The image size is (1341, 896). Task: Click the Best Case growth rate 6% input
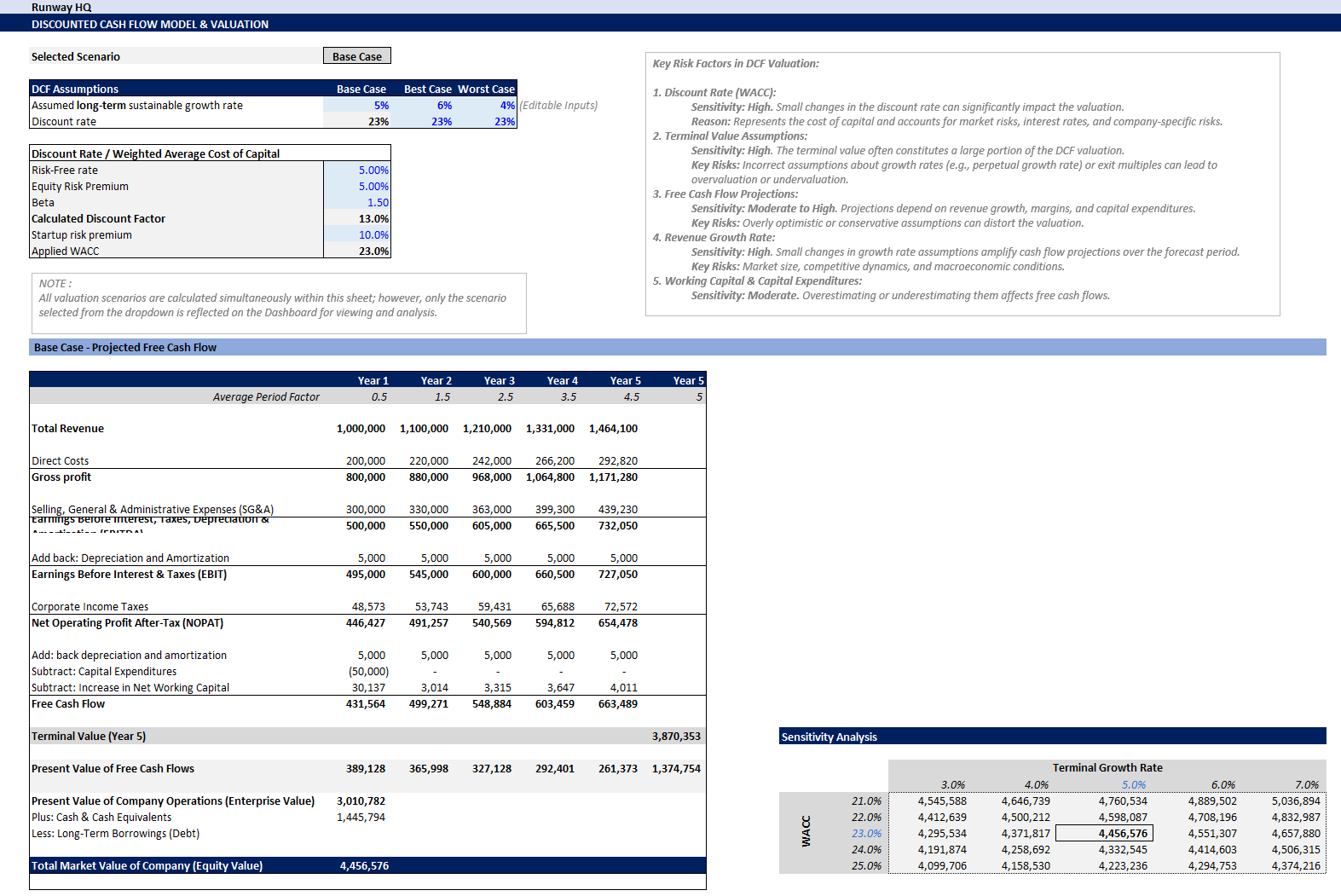point(423,106)
